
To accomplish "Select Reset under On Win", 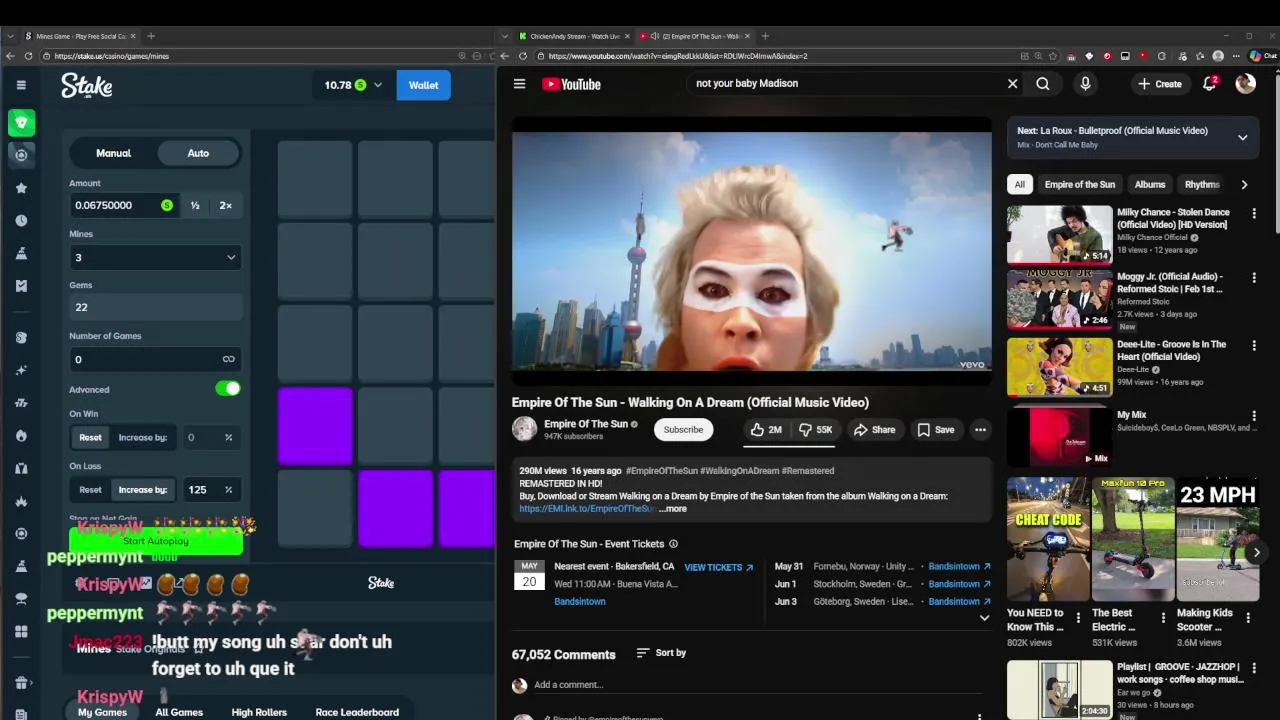I will 90,437.
